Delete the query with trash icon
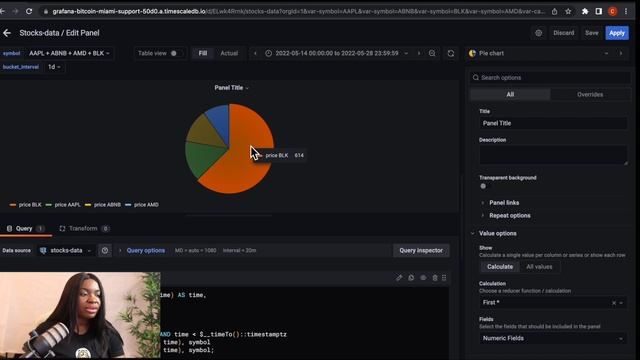 [435, 278]
